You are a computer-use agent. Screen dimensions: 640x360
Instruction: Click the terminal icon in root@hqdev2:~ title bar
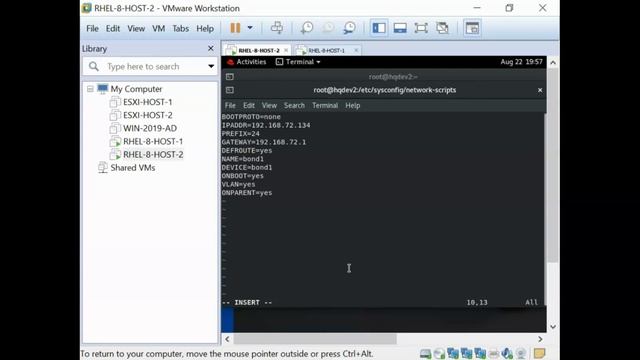point(230,77)
